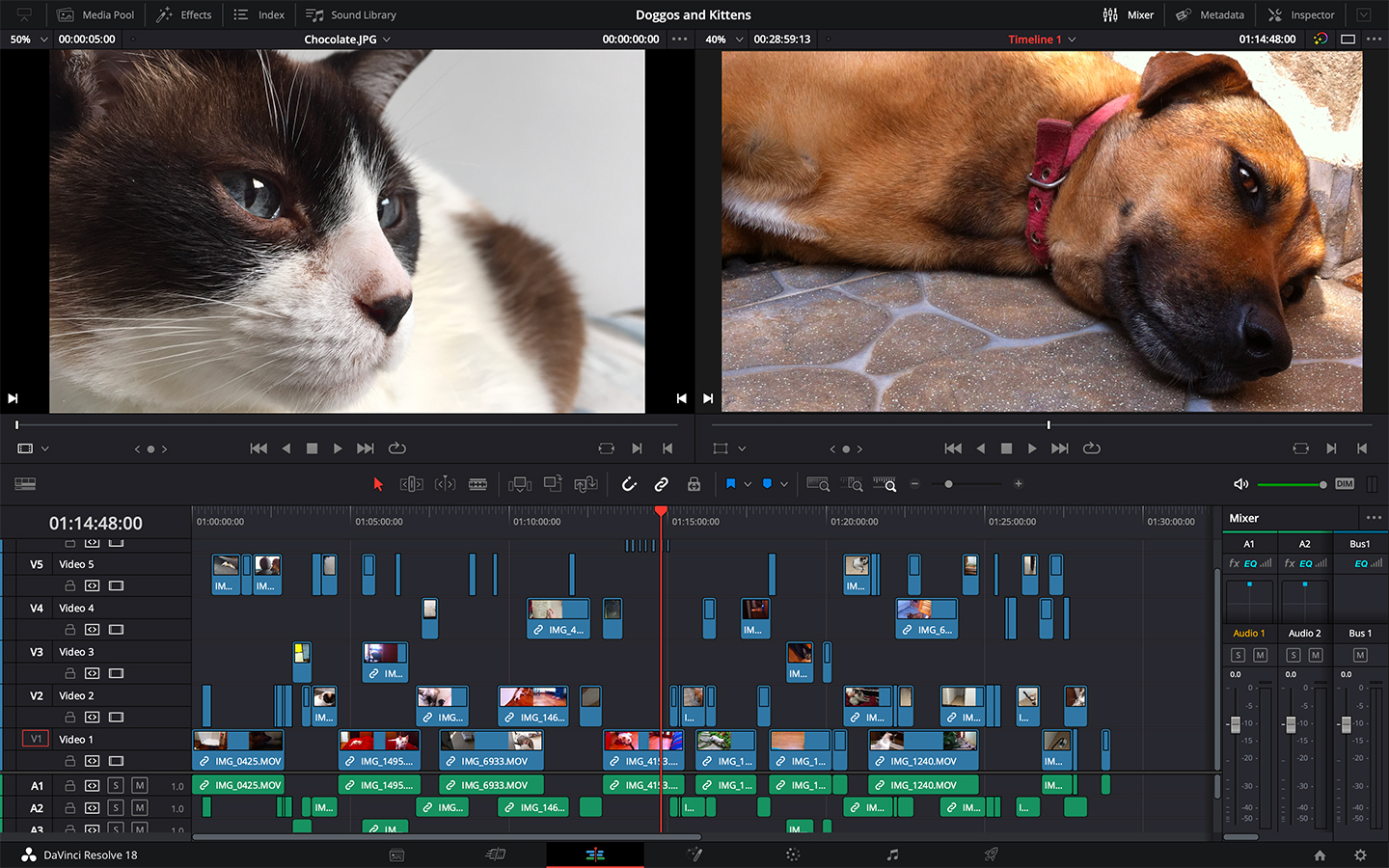Show the Sound Library panel
Image resolution: width=1389 pixels, height=868 pixels.
pyautogui.click(x=351, y=14)
